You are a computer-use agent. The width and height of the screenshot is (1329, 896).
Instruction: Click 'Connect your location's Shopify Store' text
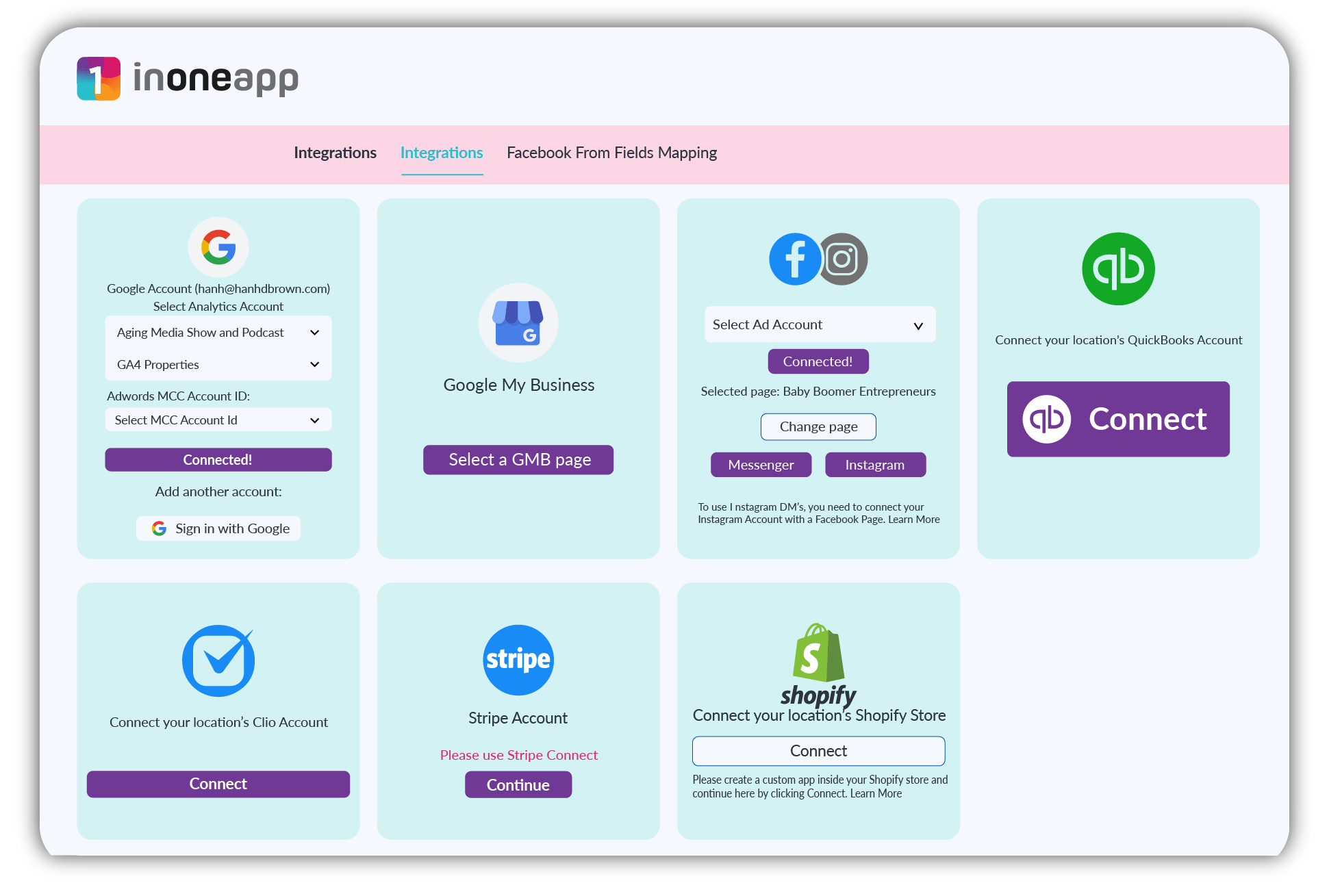819,715
